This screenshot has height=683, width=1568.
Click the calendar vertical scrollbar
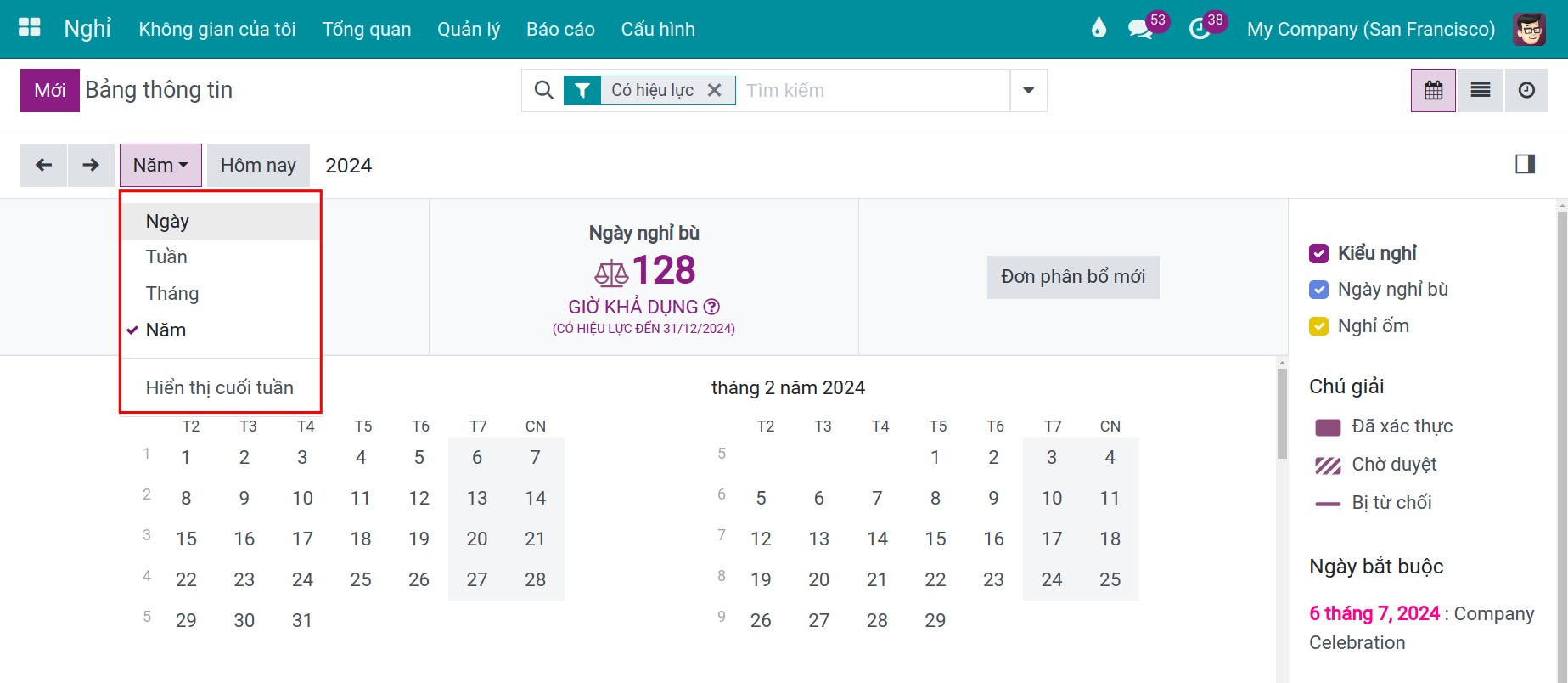(1282, 414)
